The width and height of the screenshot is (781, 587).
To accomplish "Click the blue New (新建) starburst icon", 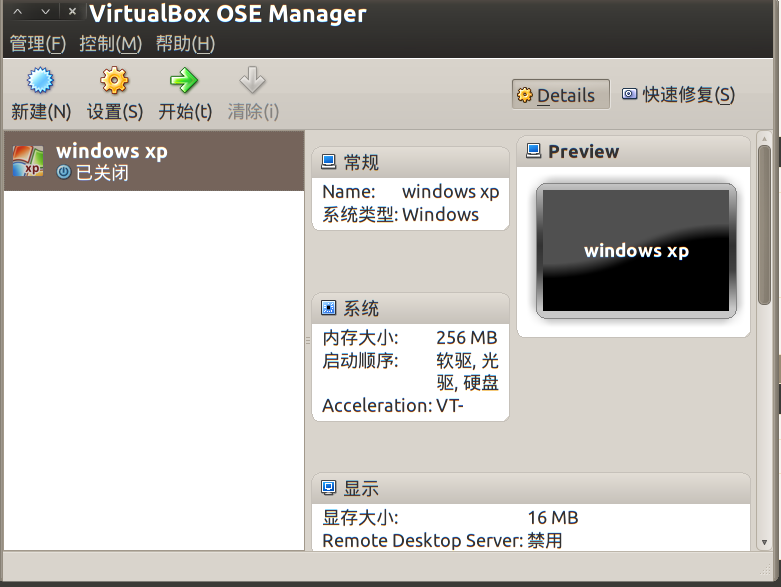I will tap(40, 80).
